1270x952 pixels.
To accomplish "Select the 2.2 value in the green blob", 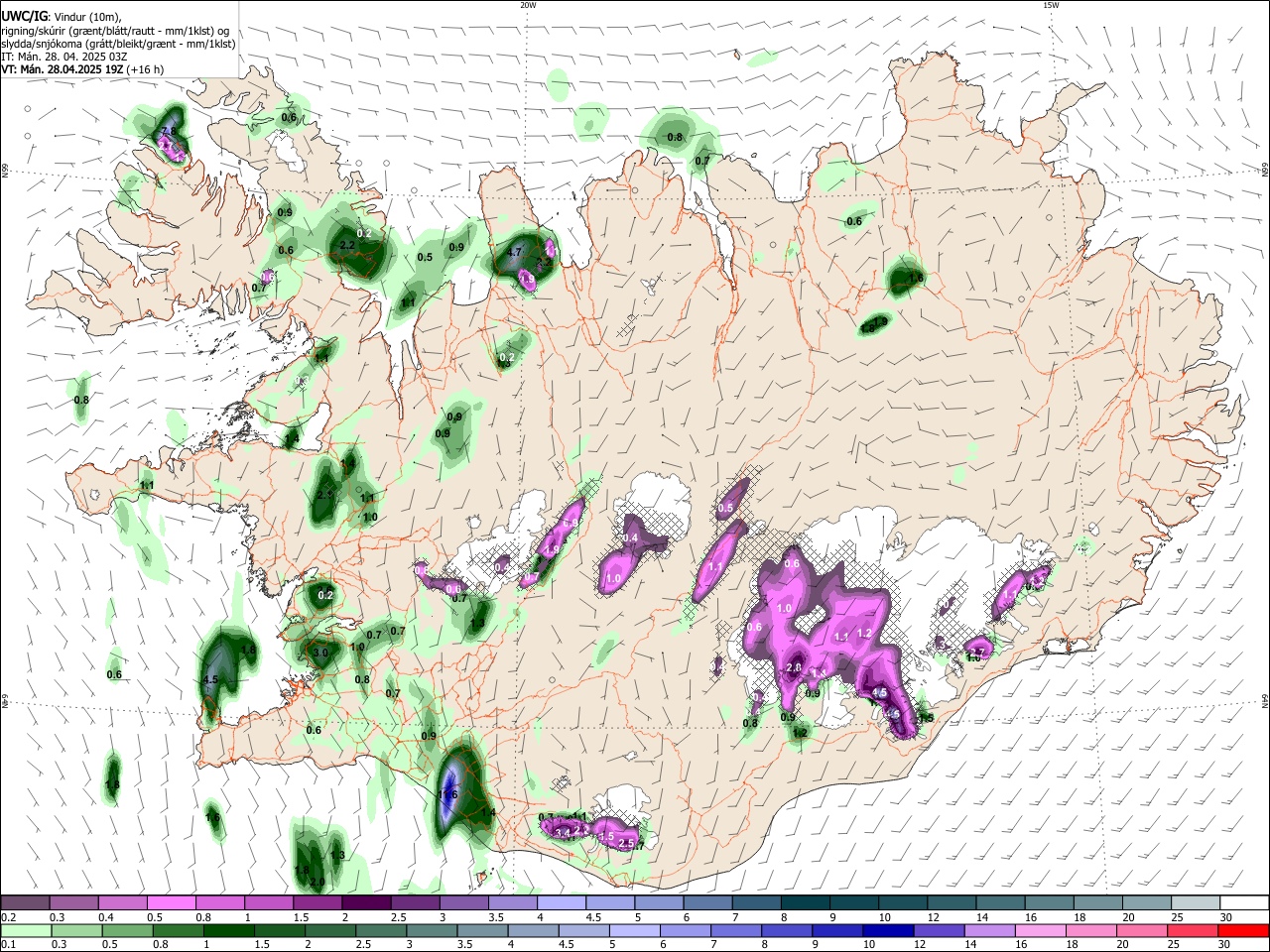I will 347,245.
